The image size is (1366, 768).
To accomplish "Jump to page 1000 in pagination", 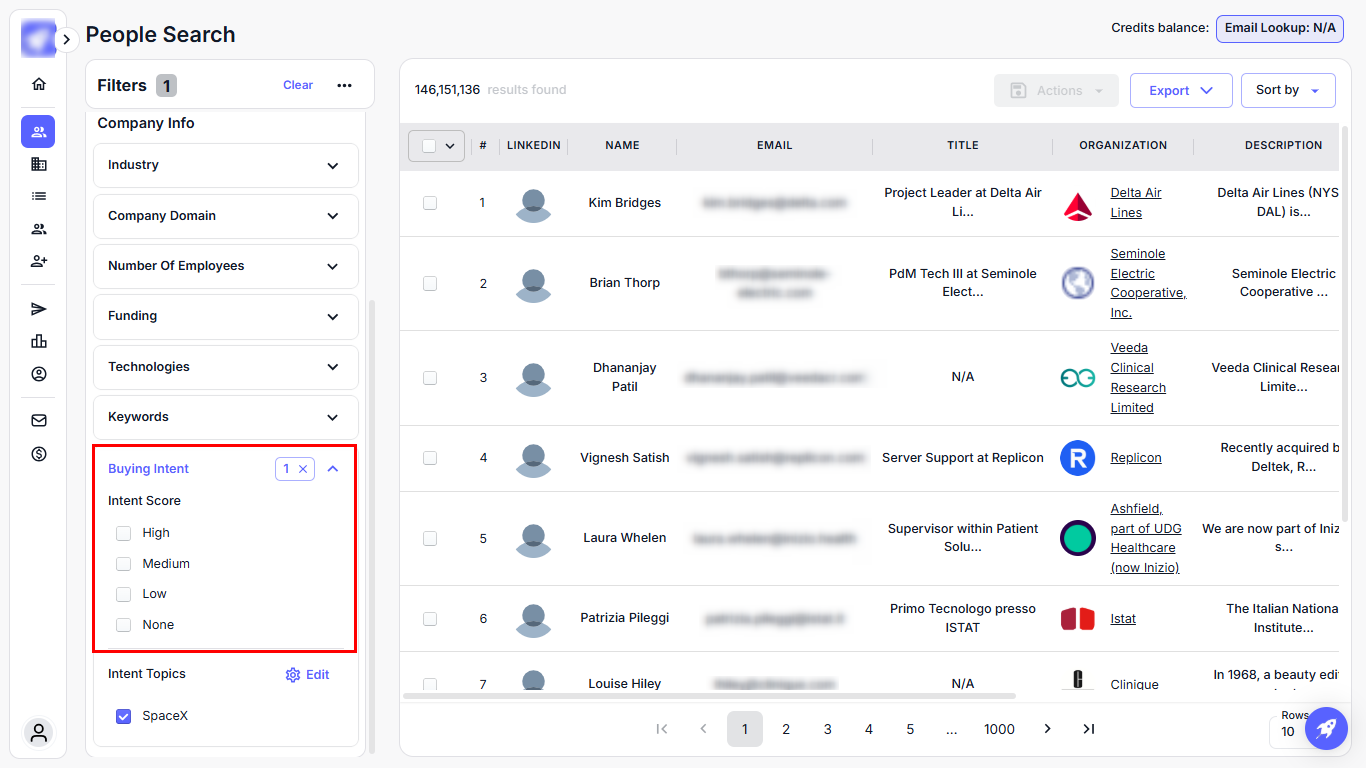I will [999, 729].
